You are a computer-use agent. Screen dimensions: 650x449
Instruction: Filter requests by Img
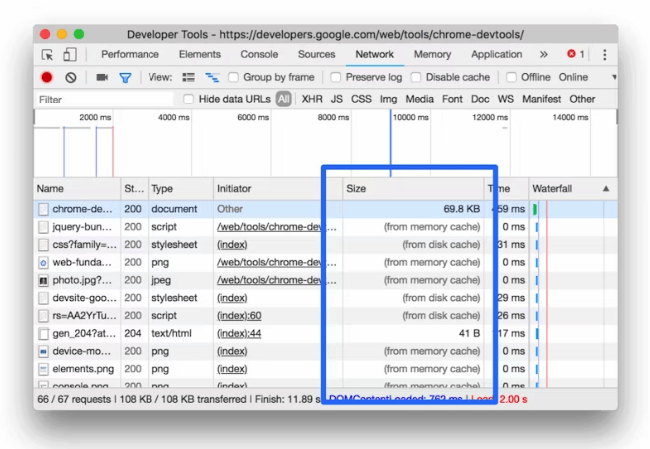click(x=388, y=99)
